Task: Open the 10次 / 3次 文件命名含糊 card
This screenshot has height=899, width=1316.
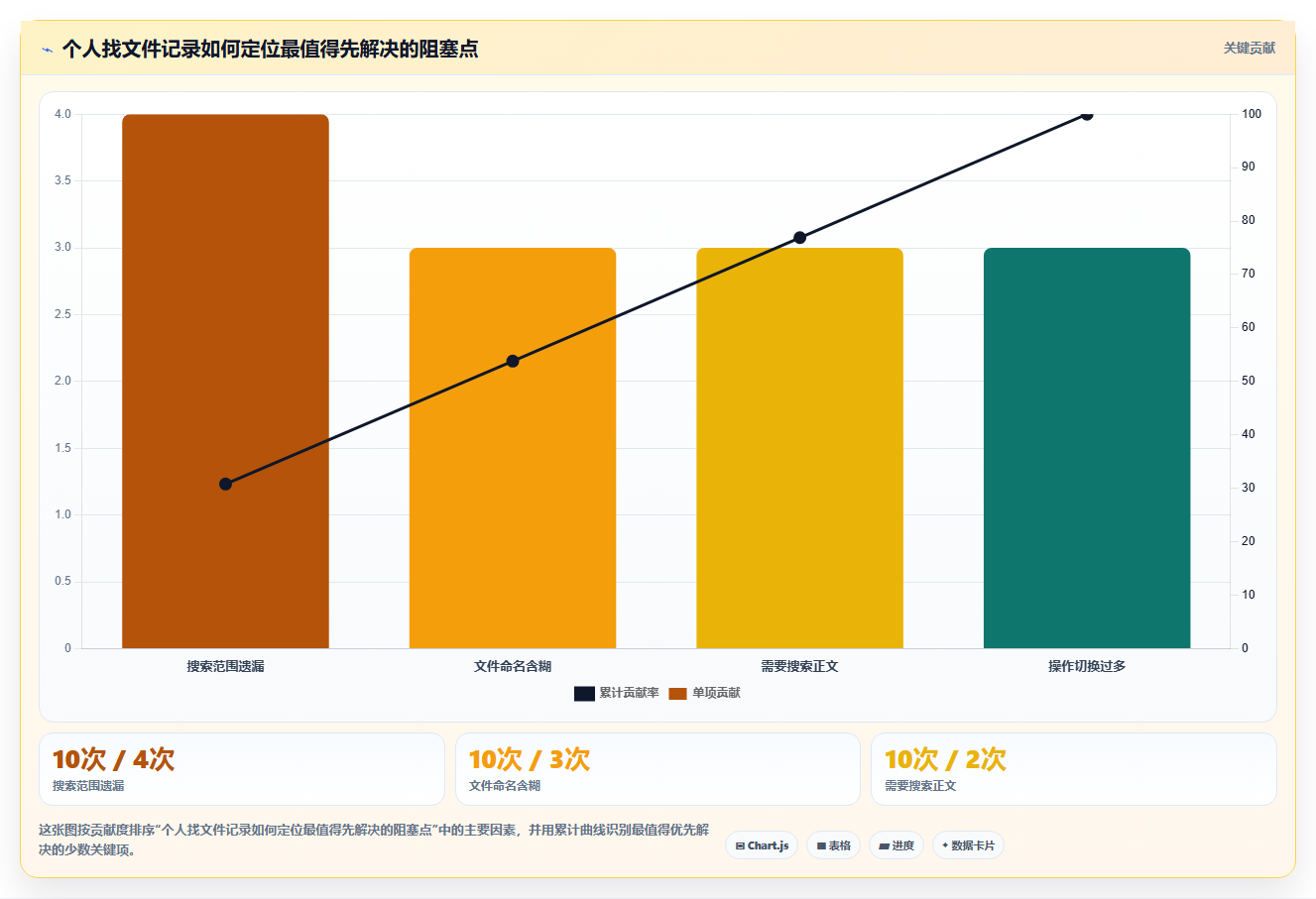Action: [658, 769]
